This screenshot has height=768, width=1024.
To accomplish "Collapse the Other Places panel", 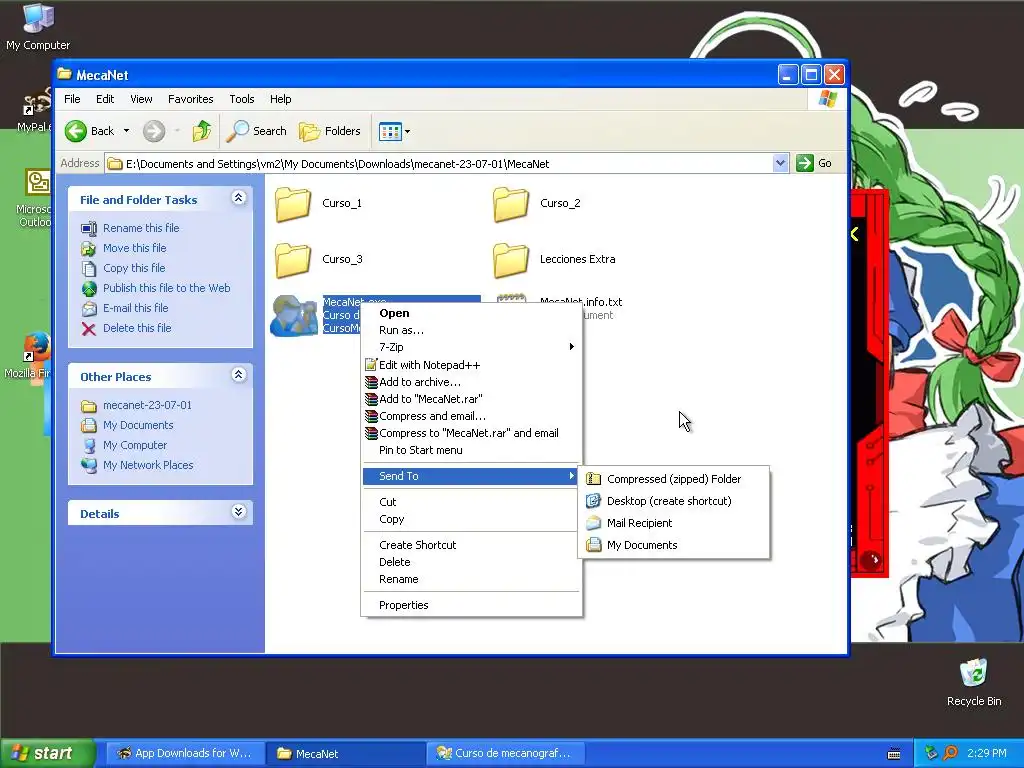I will [x=238, y=375].
